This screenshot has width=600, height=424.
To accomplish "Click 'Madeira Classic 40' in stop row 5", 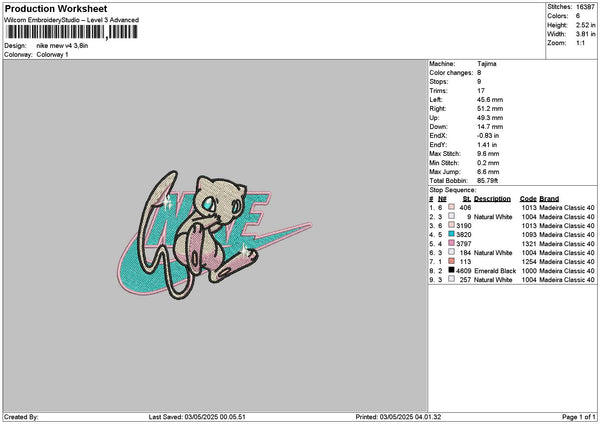I will point(567,244).
